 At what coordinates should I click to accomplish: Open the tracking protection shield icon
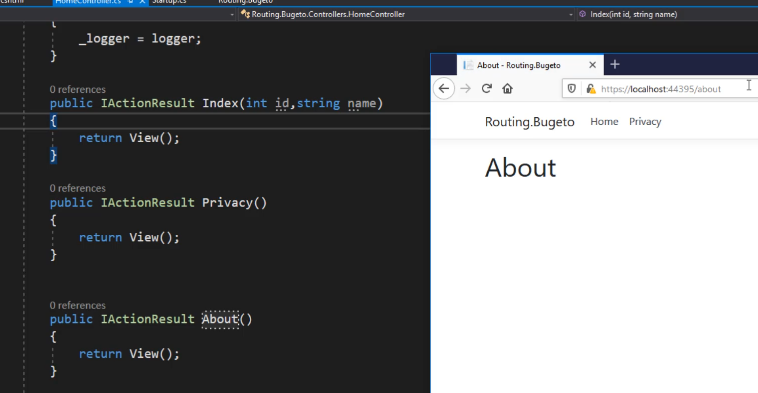(571, 89)
